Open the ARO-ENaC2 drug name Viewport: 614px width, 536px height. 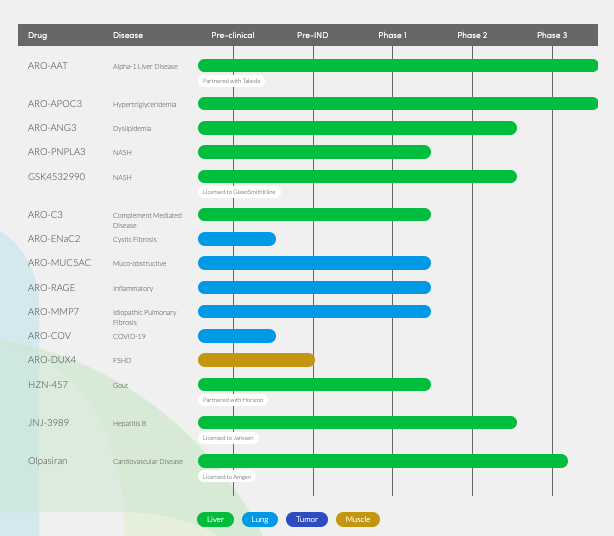click(54, 238)
